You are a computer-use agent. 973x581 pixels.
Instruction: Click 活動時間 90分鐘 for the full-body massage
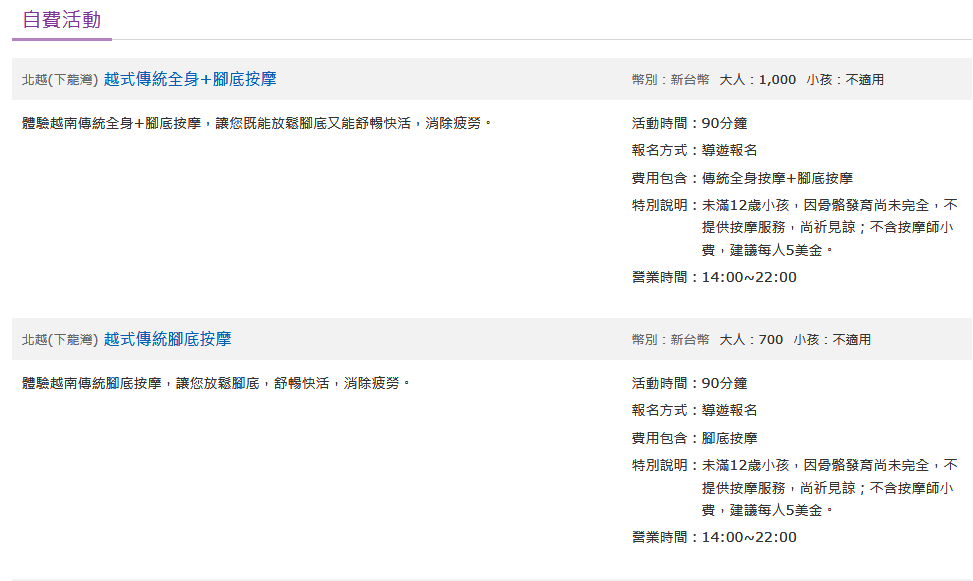click(689, 124)
